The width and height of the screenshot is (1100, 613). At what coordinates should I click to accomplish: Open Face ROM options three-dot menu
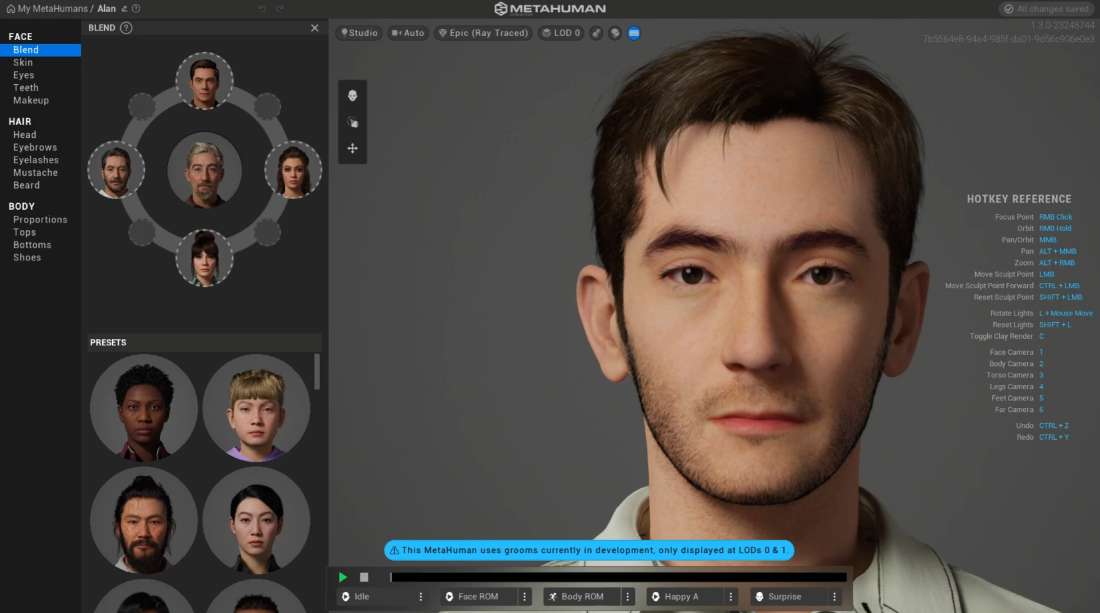[524, 597]
